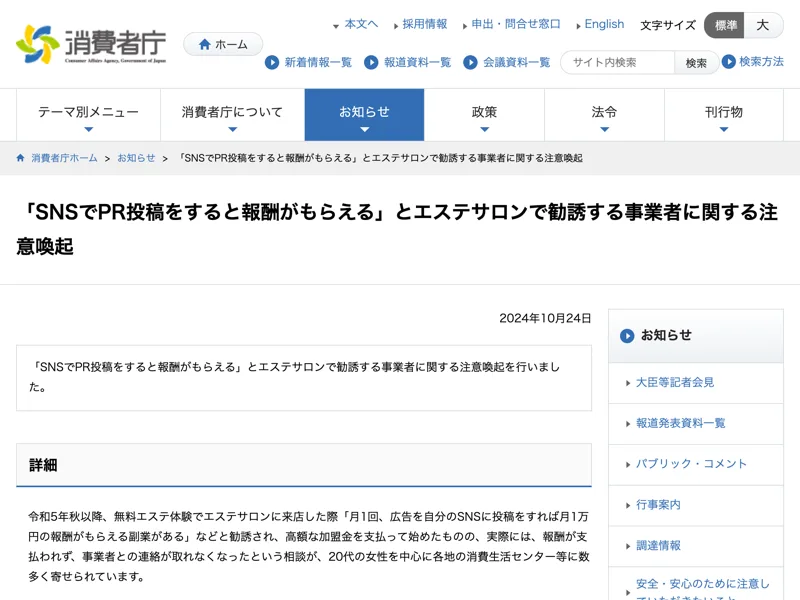This screenshot has width=800, height=600.
Task: Expand the 政策 navigation menu
Action: (x=484, y=115)
